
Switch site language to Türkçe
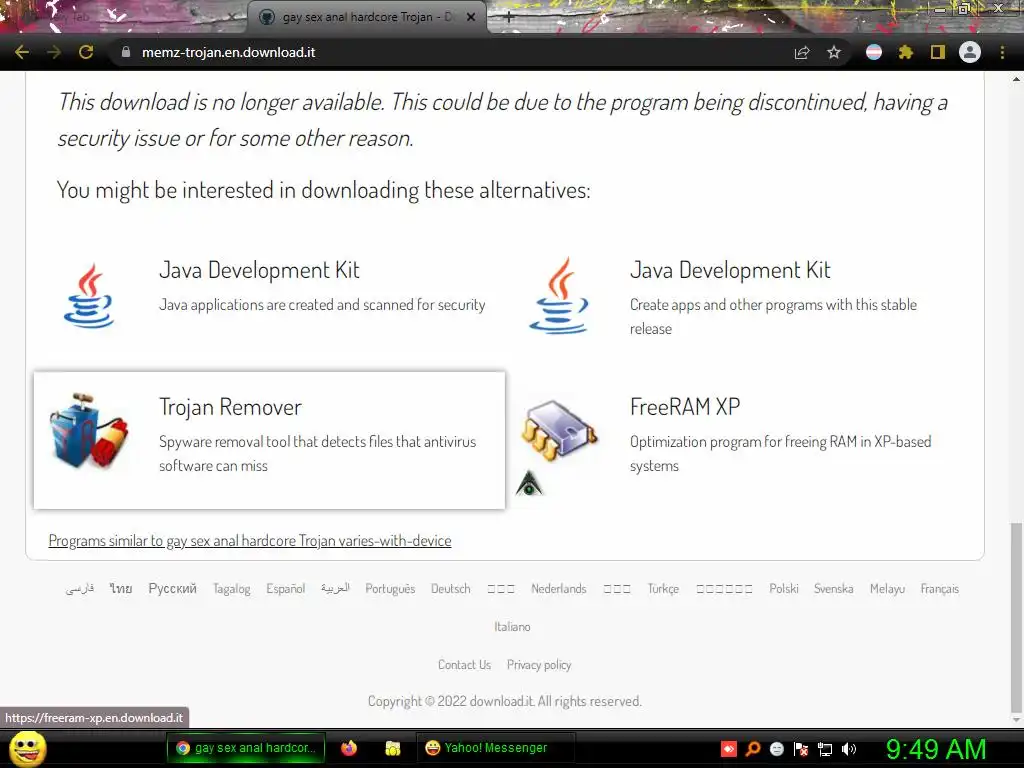click(663, 588)
